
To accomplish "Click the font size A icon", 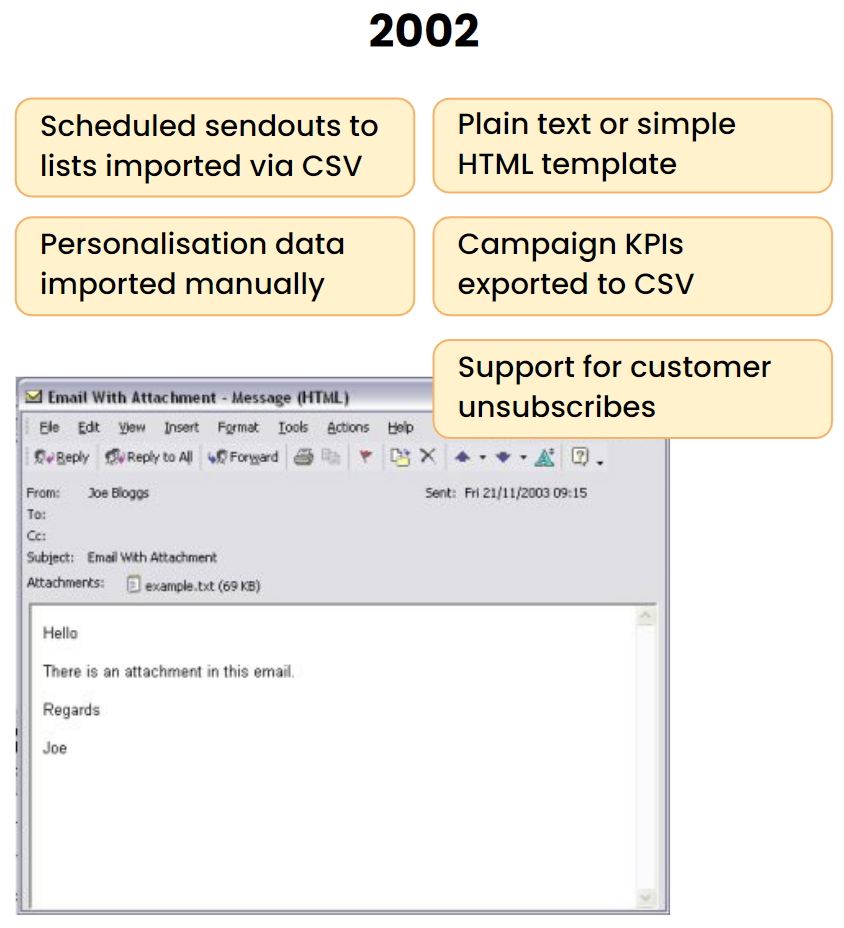I will (545, 457).
